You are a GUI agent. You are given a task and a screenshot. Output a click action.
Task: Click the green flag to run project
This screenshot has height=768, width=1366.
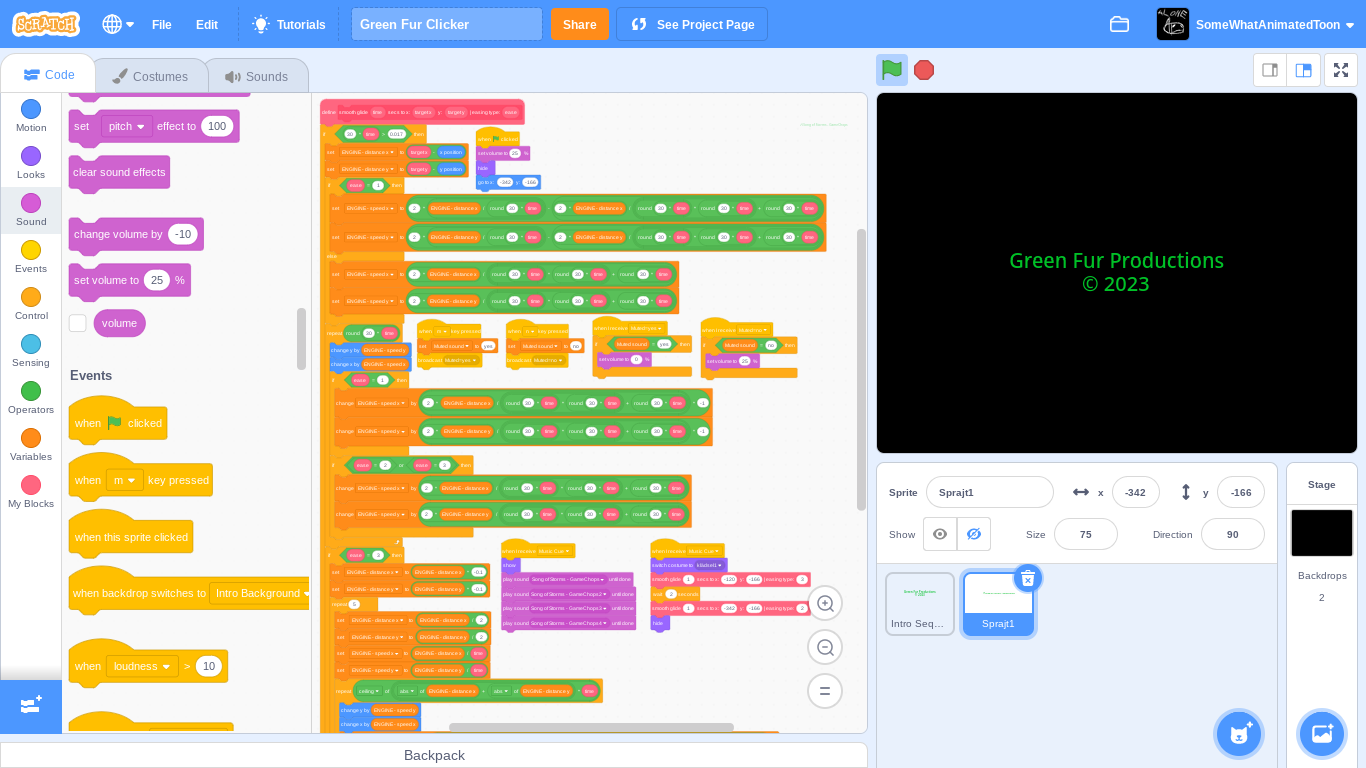(891, 70)
